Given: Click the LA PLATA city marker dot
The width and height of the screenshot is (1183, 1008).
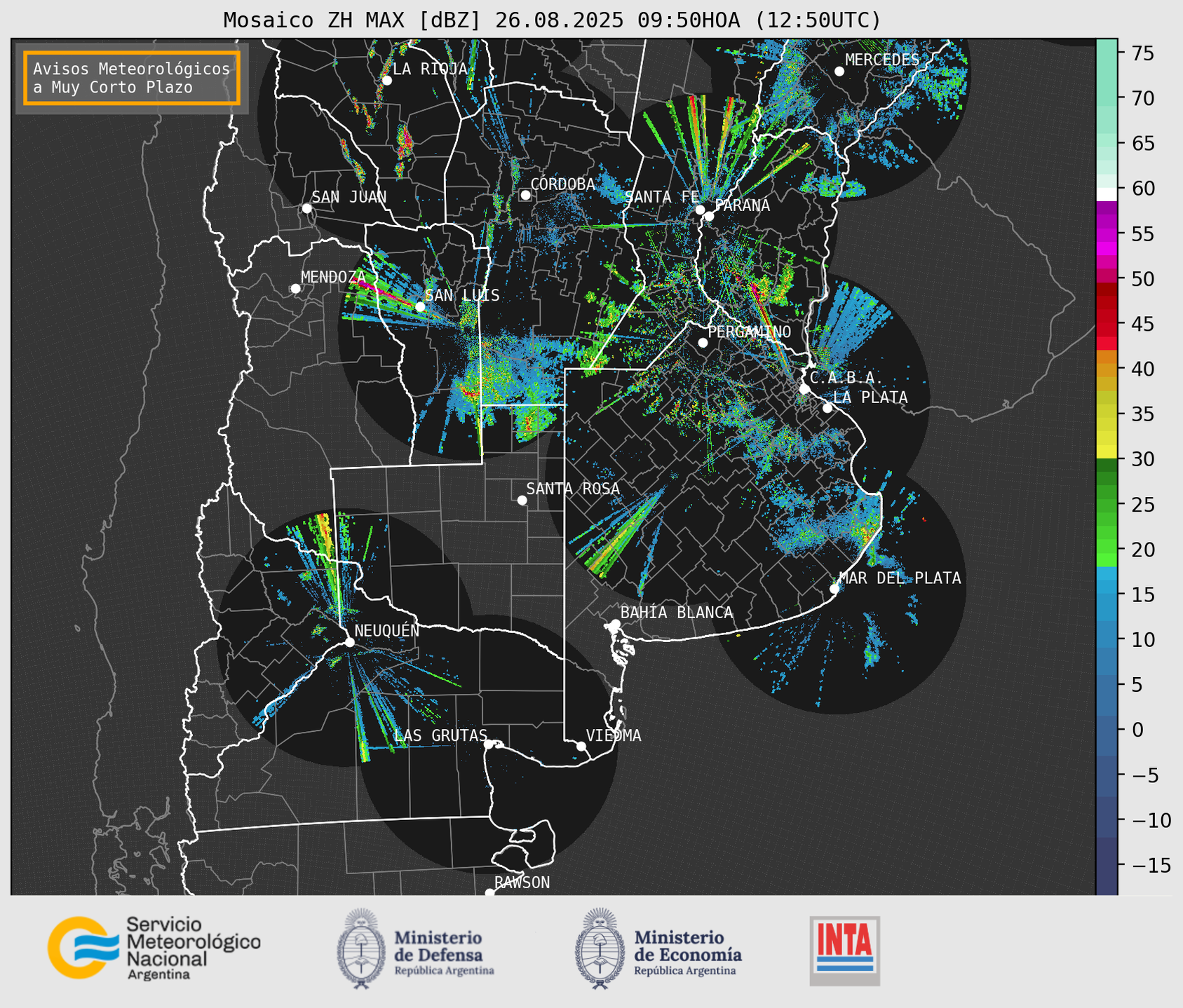Looking at the screenshot, I should [x=827, y=408].
